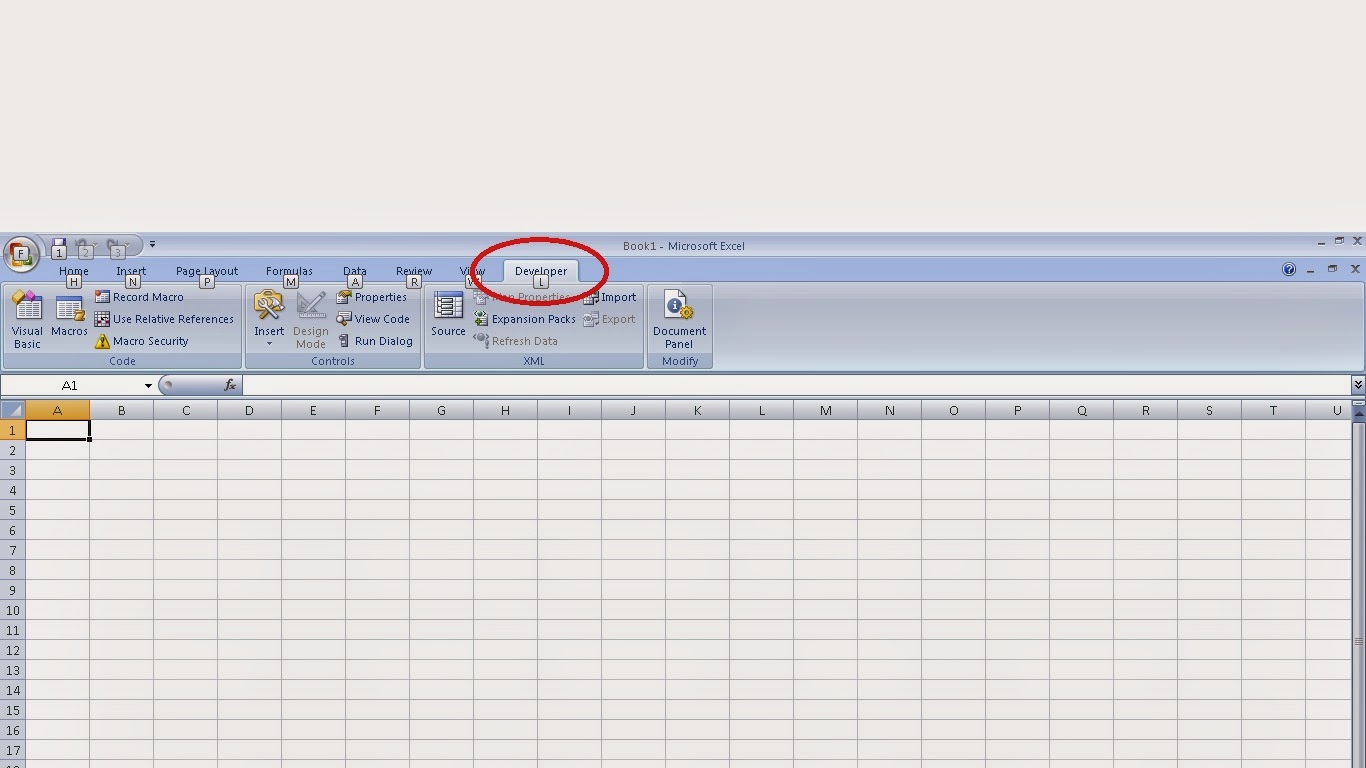Click the Save icon in Quick Access Toolbar
The image size is (1366, 768).
pos(59,245)
